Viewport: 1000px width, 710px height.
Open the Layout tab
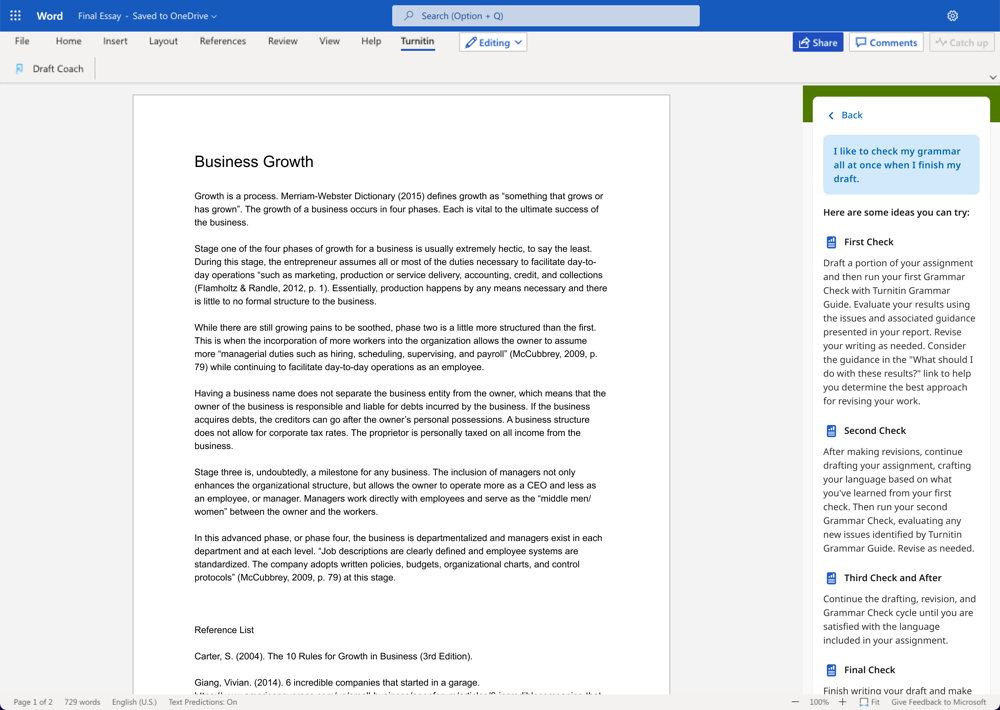pos(163,41)
